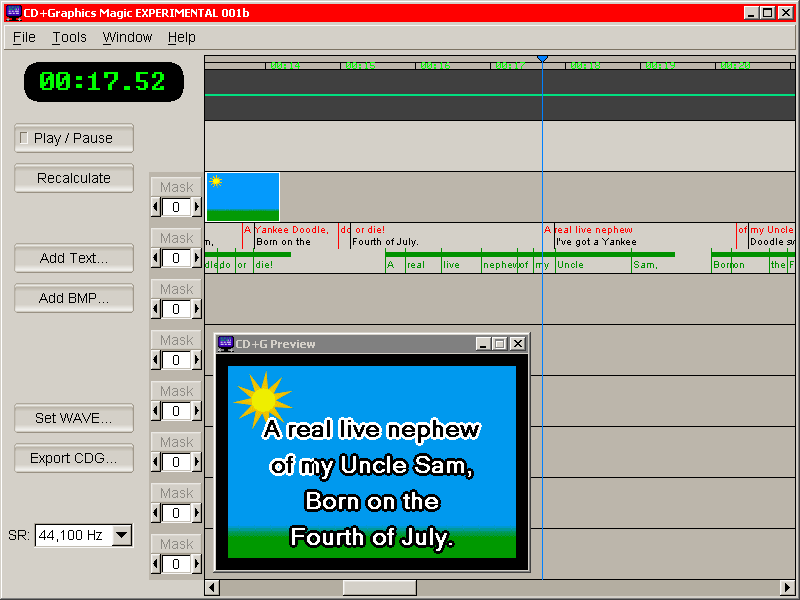Click the Add BMP... button
800x600 pixels.
(x=74, y=298)
